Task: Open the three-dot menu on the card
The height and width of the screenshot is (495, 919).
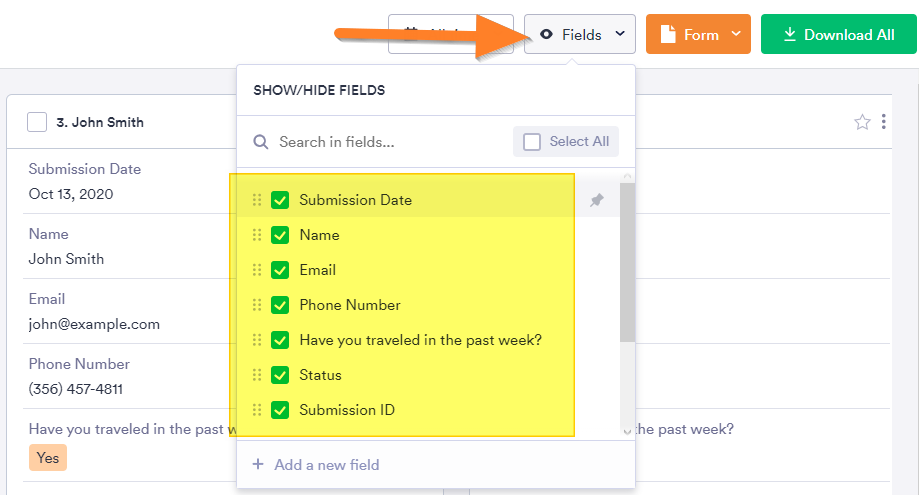Action: pyautogui.click(x=884, y=122)
